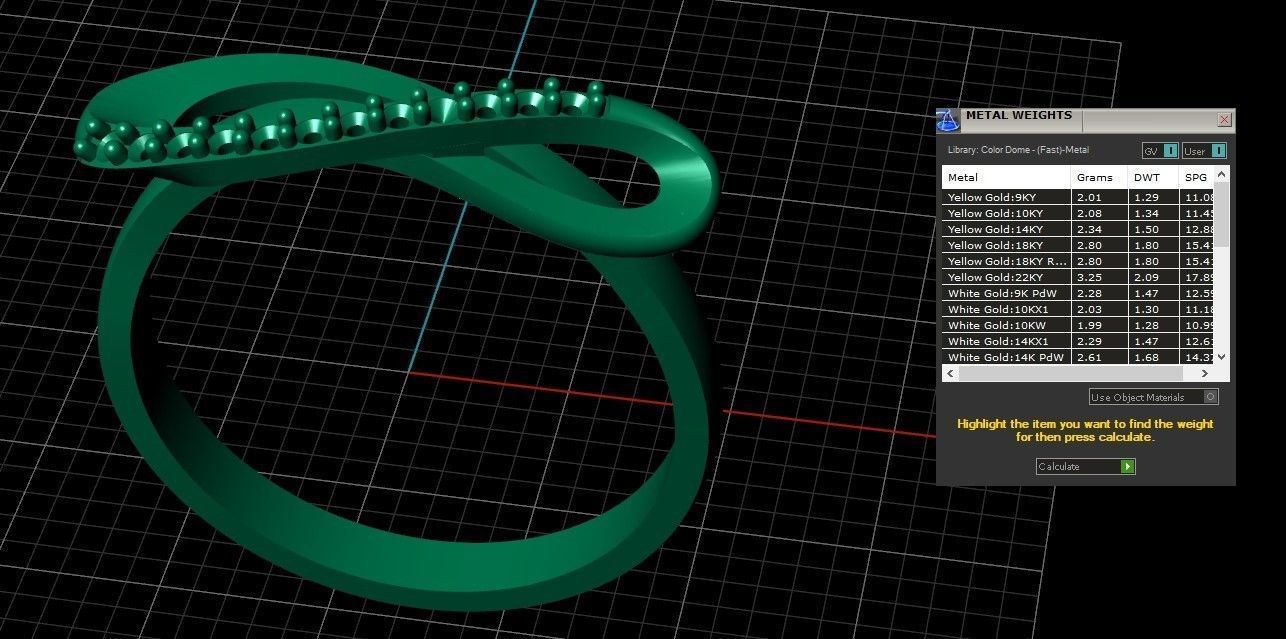1286x639 pixels.
Task: Click the 2.09 DWT value cell
Action: point(1154,277)
